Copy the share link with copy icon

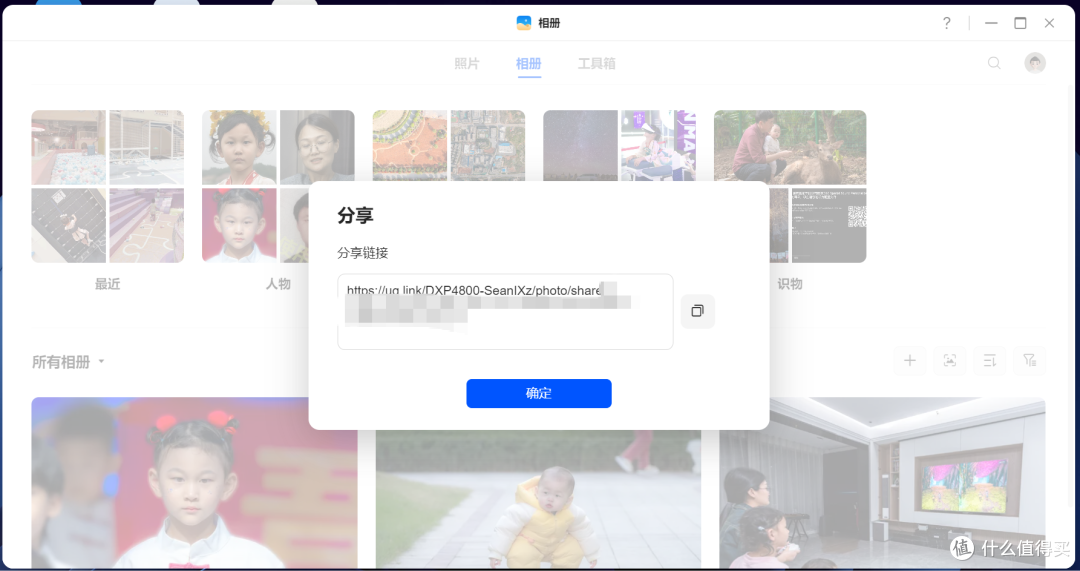[x=697, y=311]
